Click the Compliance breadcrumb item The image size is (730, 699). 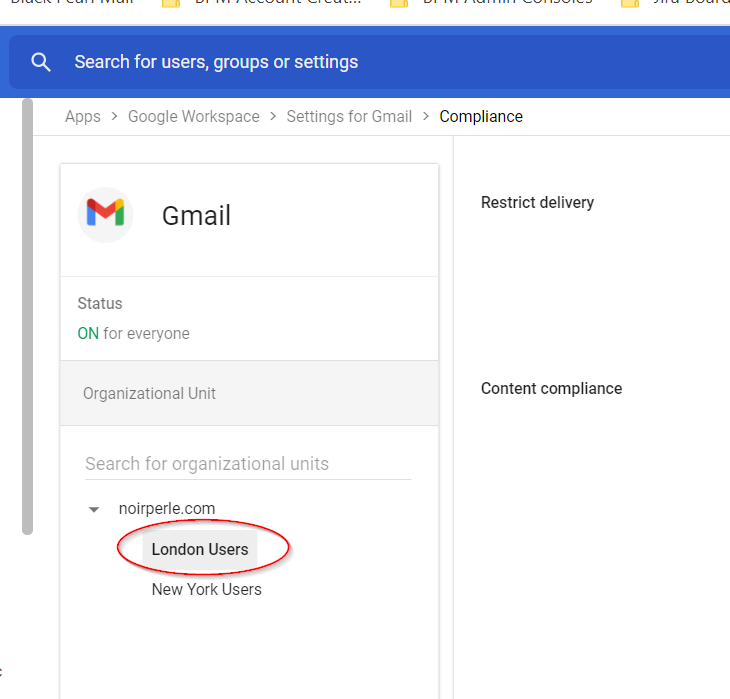pos(481,116)
